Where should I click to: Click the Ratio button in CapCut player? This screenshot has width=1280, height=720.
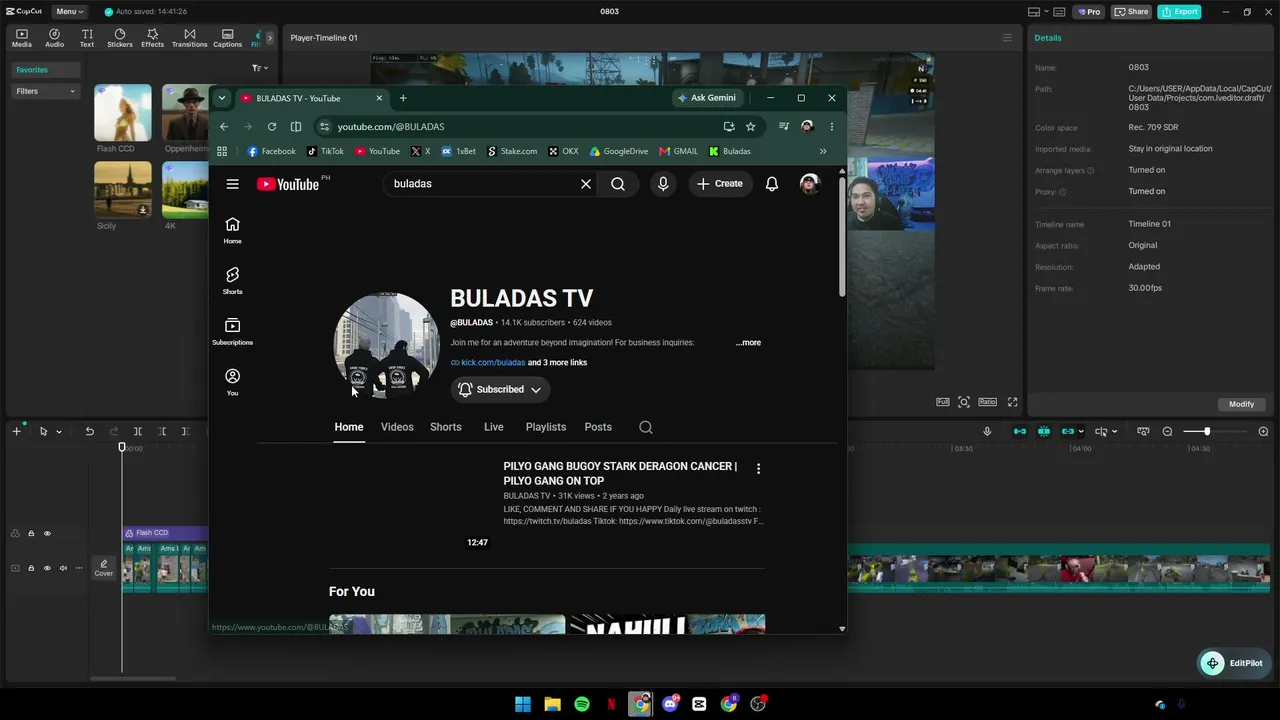point(987,402)
